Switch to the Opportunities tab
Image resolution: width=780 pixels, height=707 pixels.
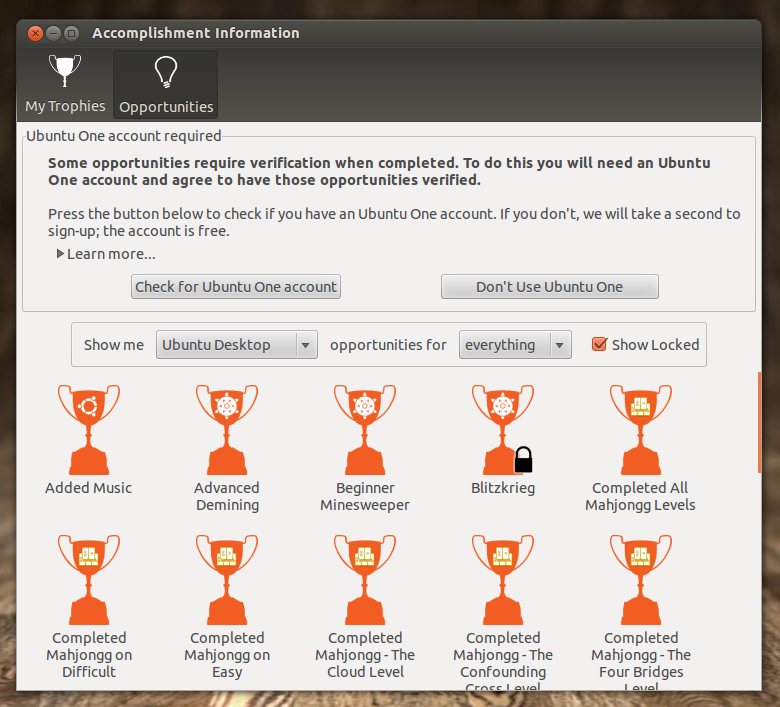tap(166, 84)
